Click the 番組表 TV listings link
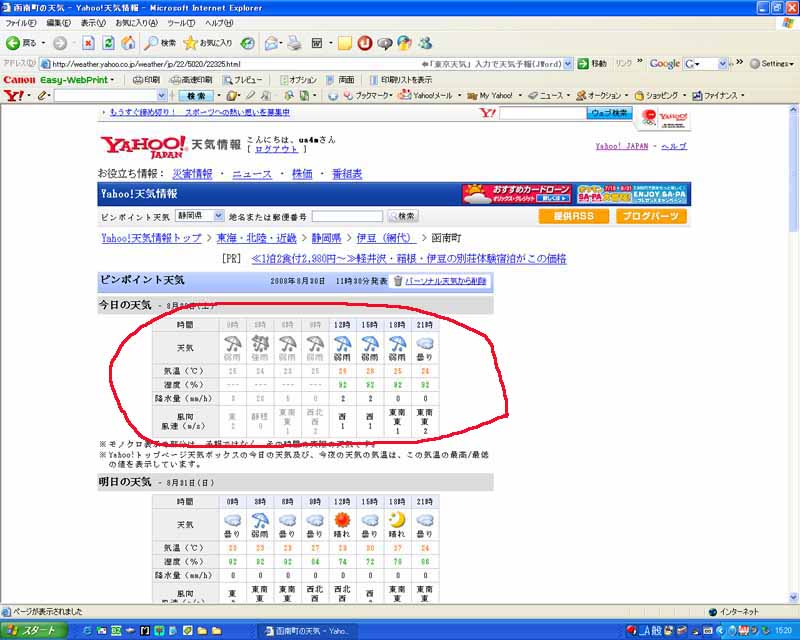 point(347,174)
